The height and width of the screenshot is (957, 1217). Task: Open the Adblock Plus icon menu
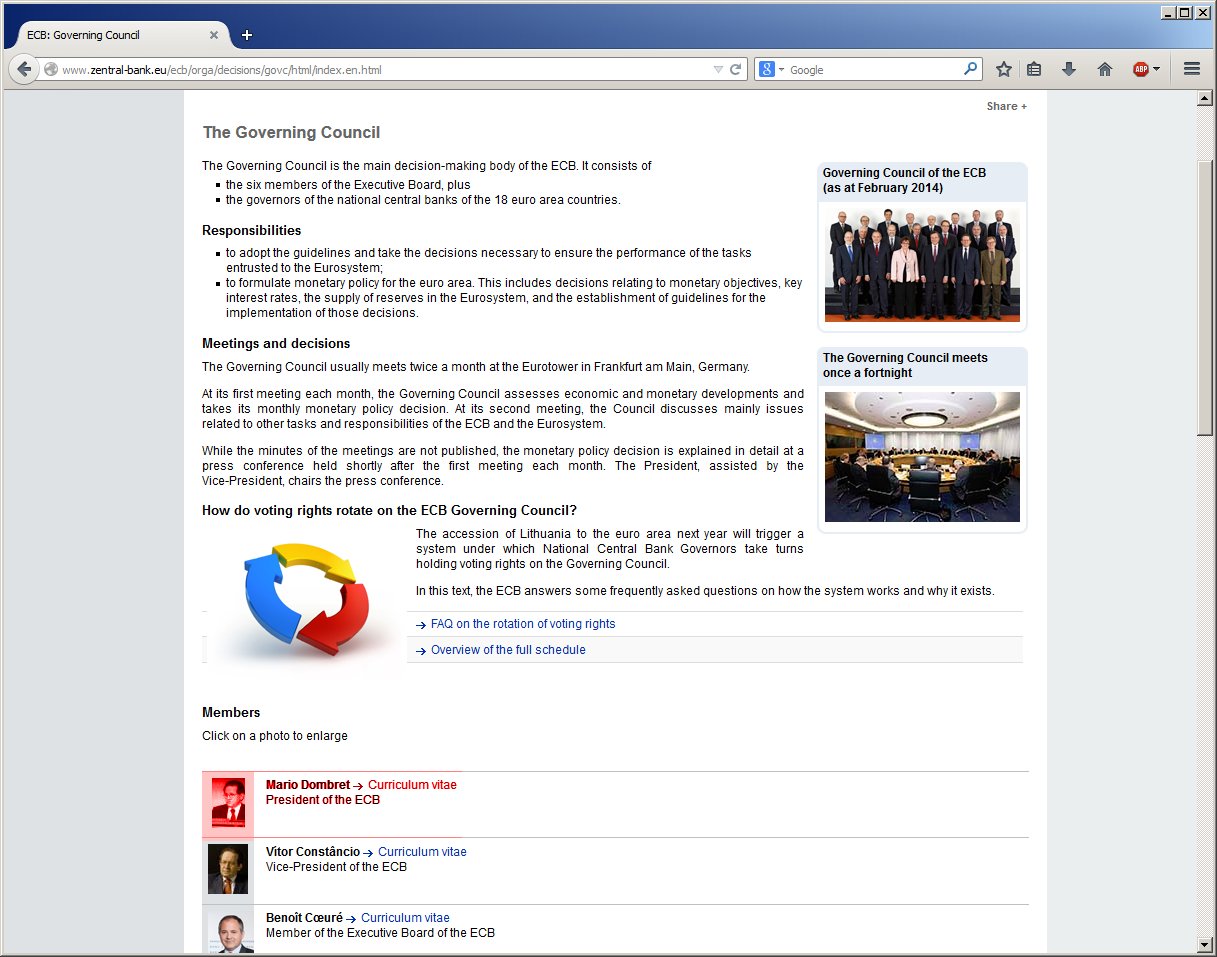click(x=1140, y=69)
